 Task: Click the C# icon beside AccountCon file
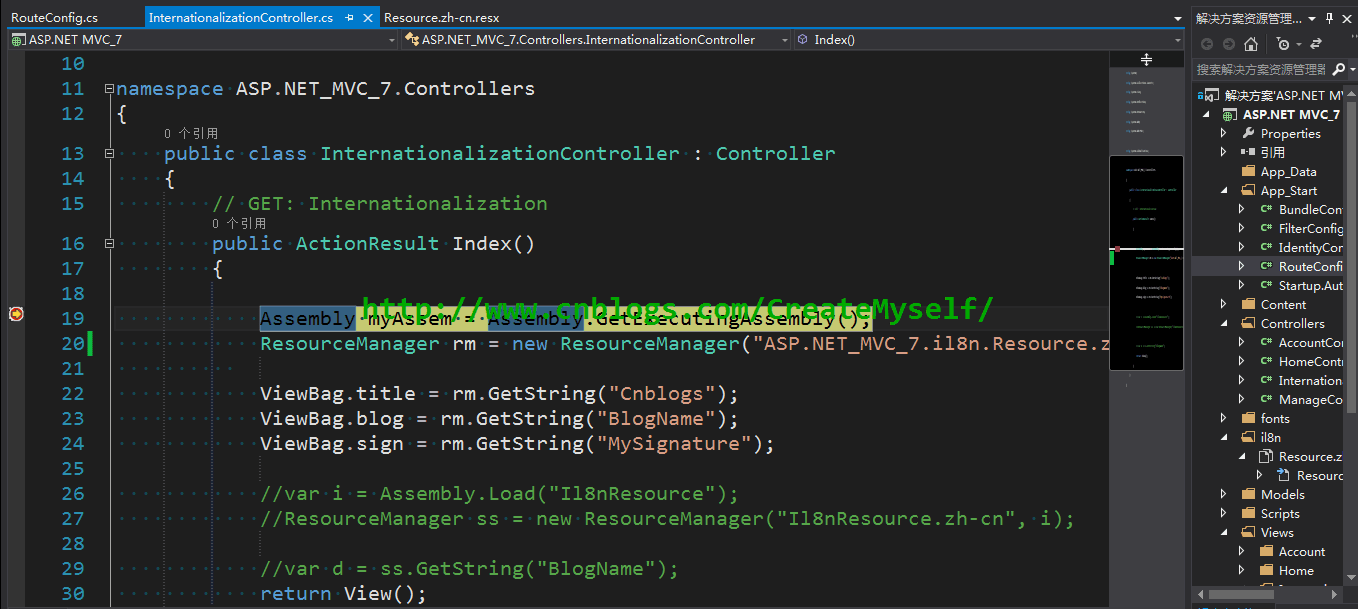click(1267, 342)
